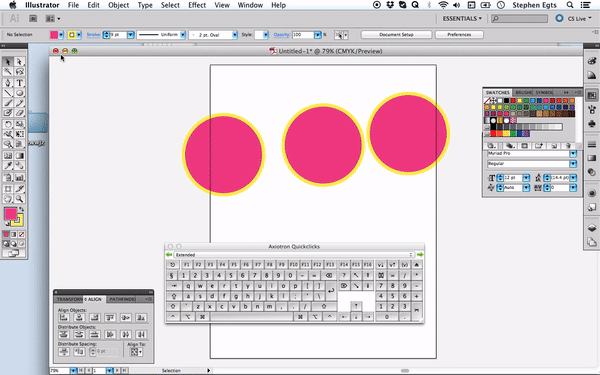This screenshot has height=375, width=600.
Task: Open the Object menu
Action: [x=119, y=5]
